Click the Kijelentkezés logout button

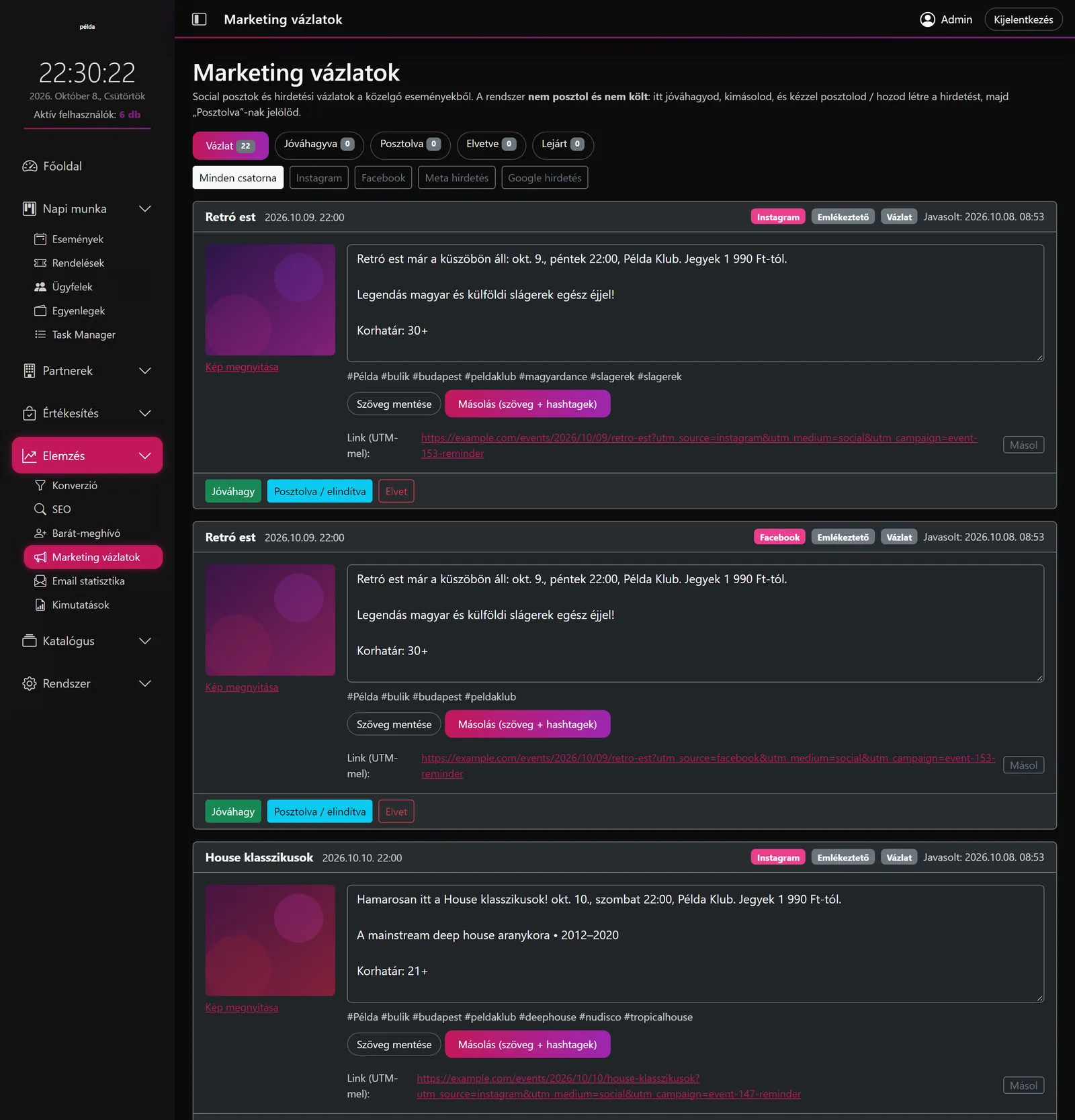click(1023, 19)
